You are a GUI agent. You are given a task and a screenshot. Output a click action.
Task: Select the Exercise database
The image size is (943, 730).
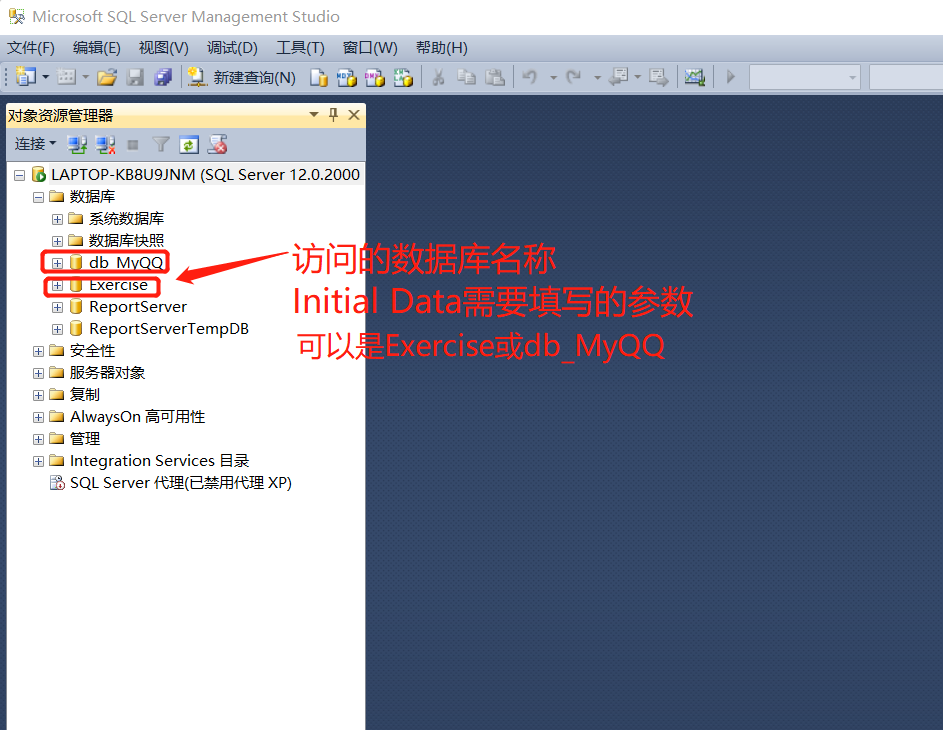[118, 285]
